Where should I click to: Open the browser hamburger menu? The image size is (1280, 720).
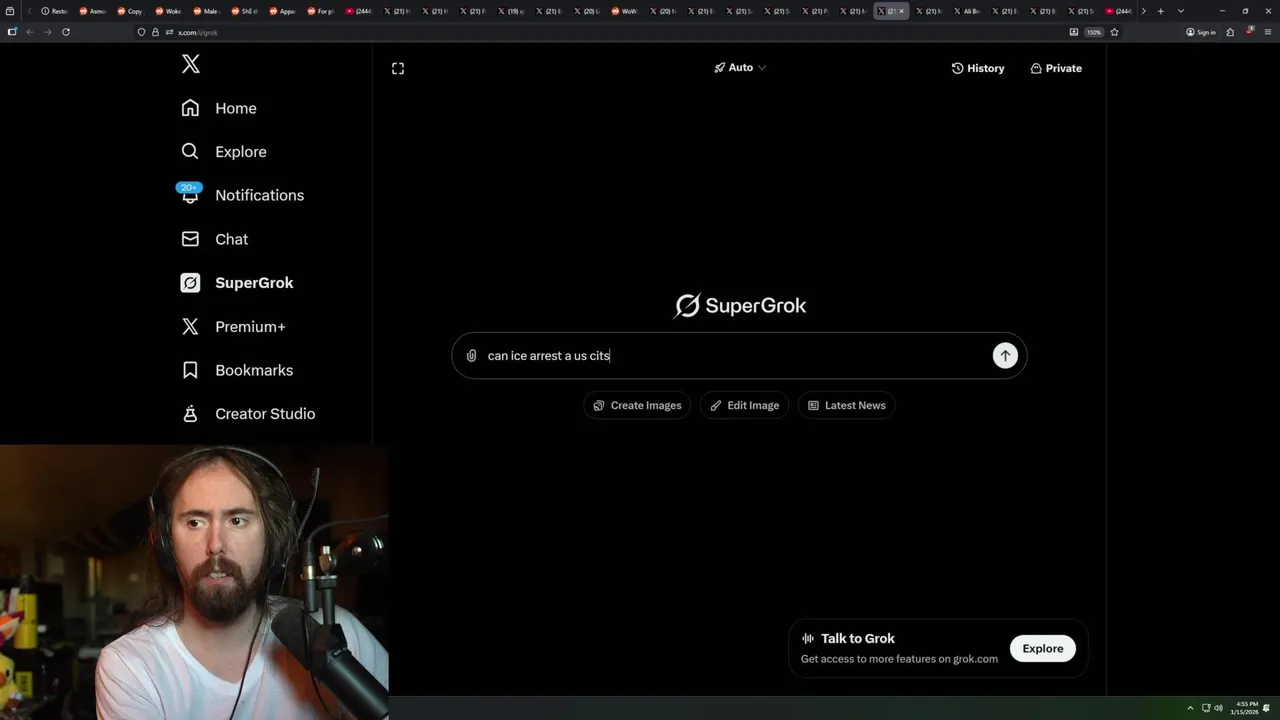tap(1267, 32)
